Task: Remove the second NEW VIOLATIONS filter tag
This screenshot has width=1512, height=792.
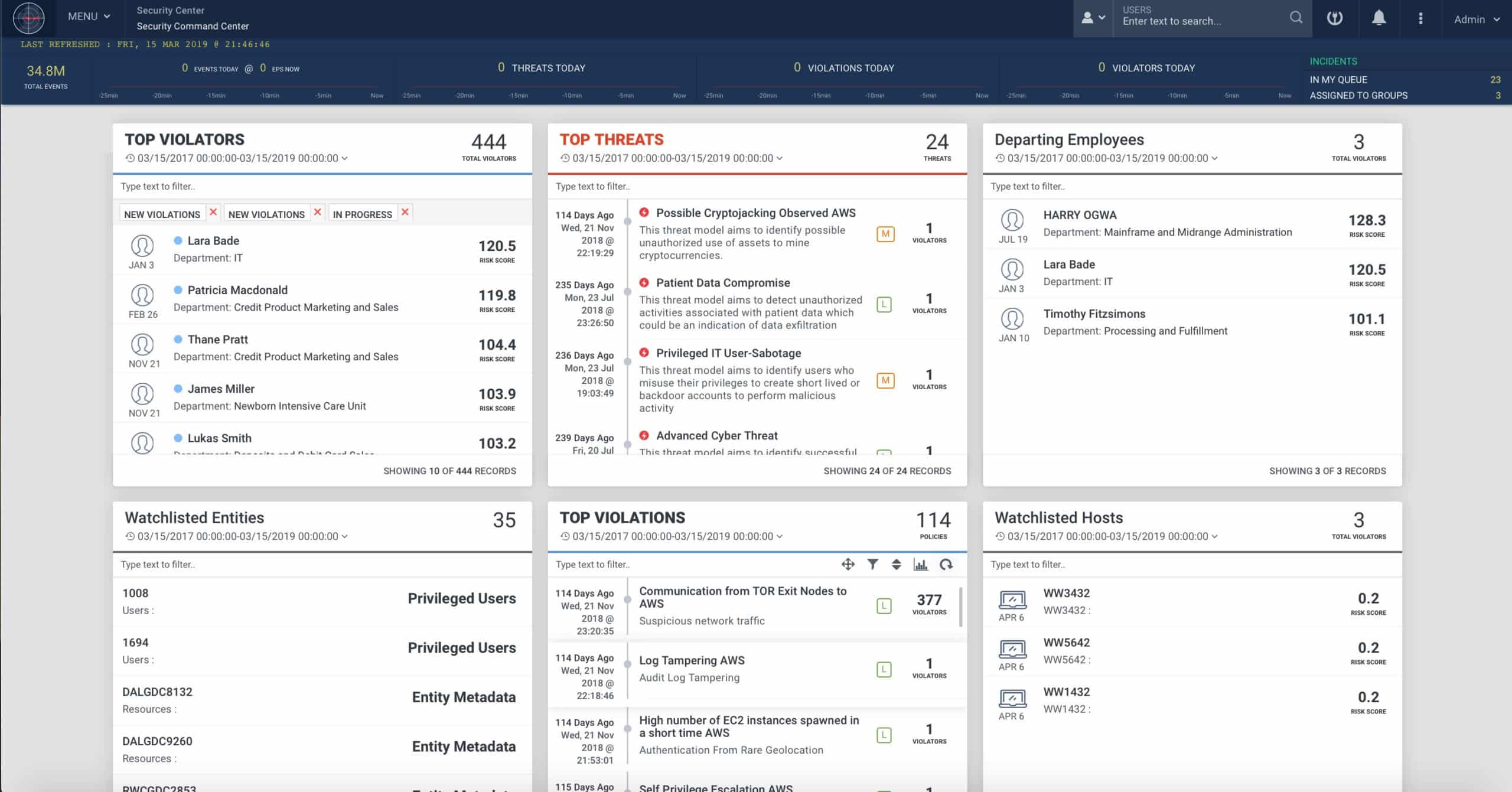Action: click(x=318, y=212)
